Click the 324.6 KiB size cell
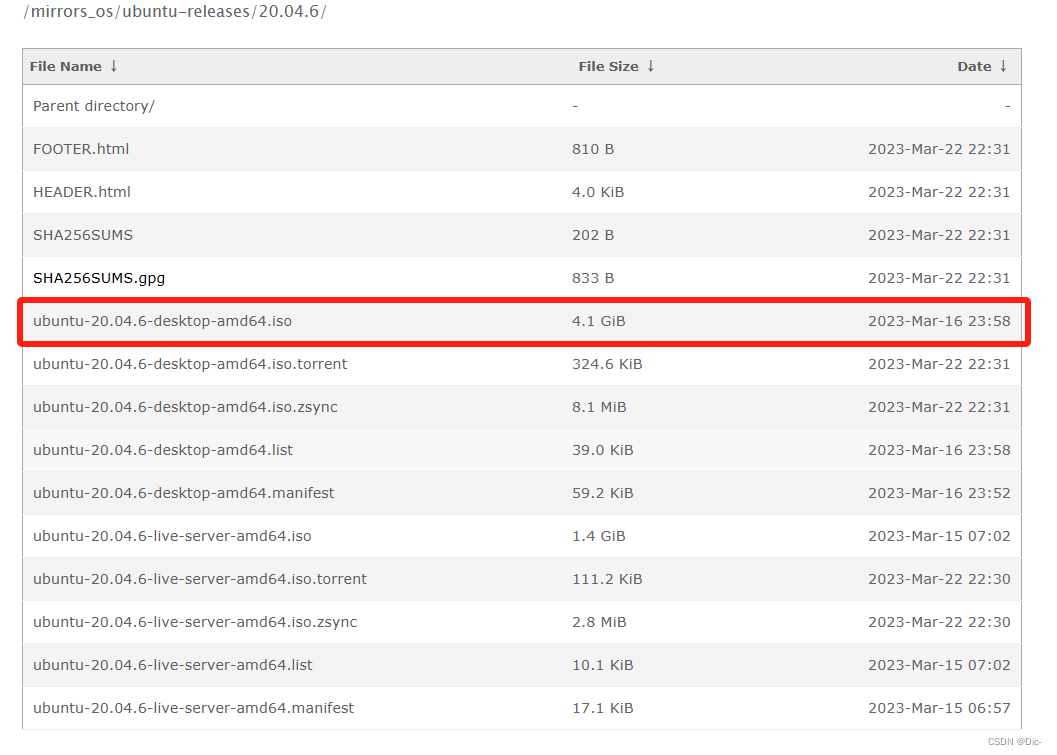The image size is (1057, 755). (x=607, y=364)
